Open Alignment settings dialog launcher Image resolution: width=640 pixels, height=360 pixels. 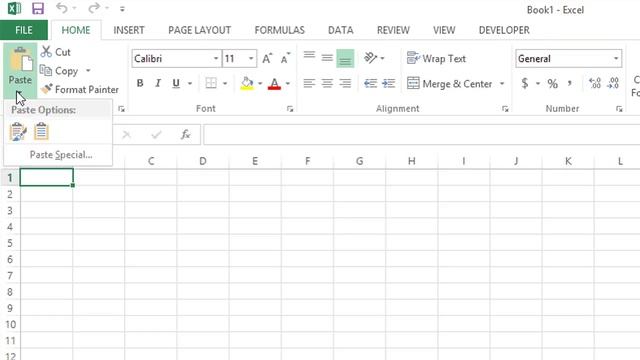[x=505, y=109]
